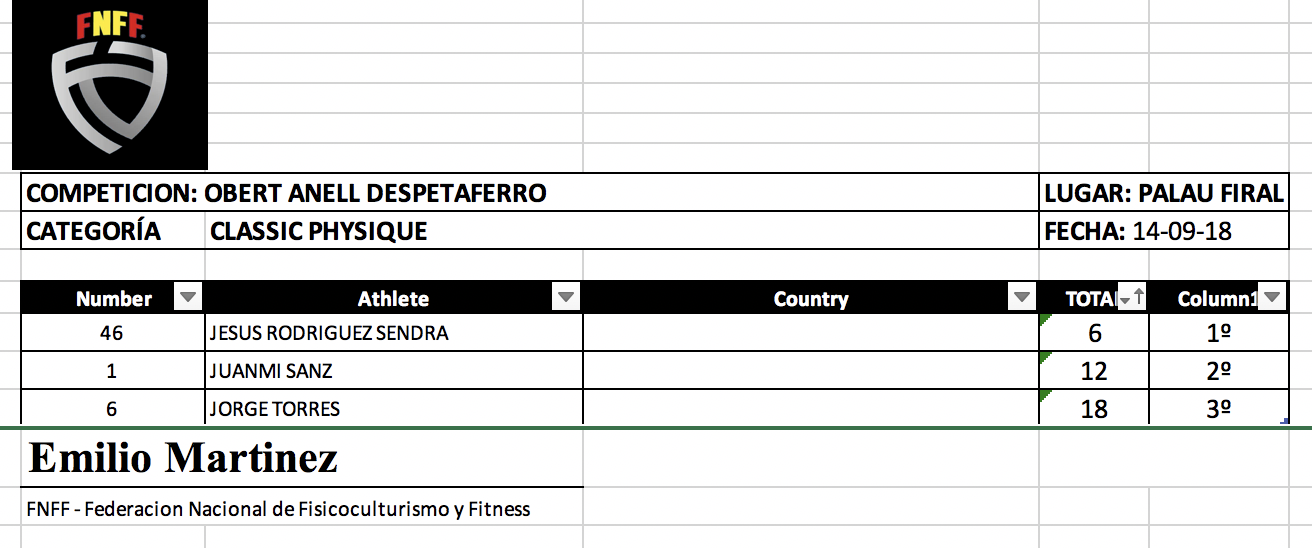Click the JESUS RODRIGUEZ SENDRA athlete cell
Viewport: 1312px width, 548px height.
tap(329, 333)
